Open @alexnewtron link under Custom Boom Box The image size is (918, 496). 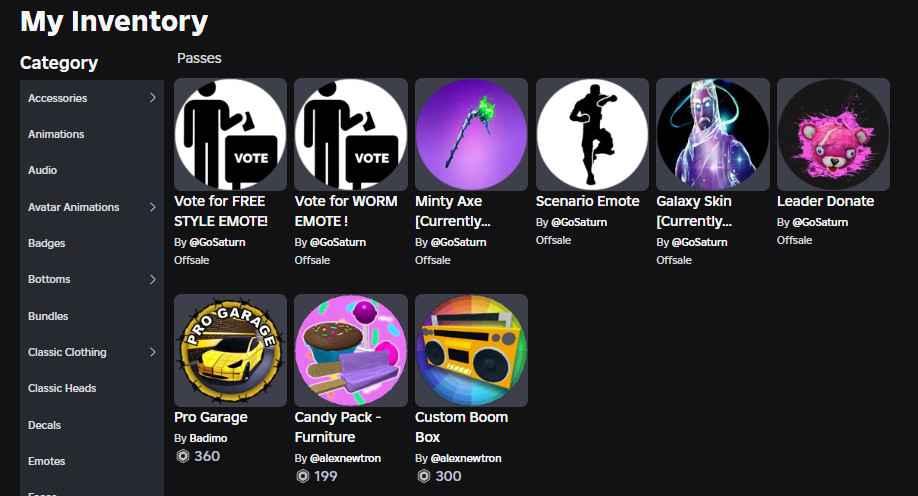pos(466,458)
